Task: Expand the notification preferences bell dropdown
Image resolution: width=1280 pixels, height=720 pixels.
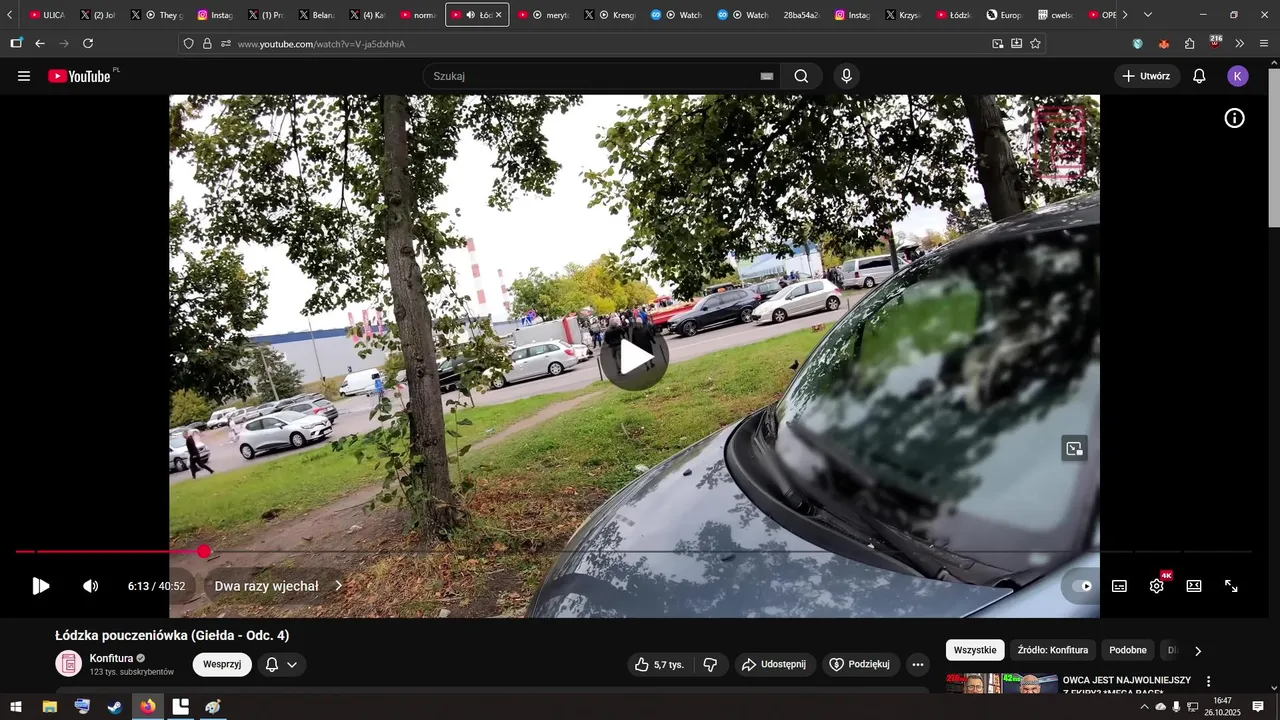Action: 282,664
